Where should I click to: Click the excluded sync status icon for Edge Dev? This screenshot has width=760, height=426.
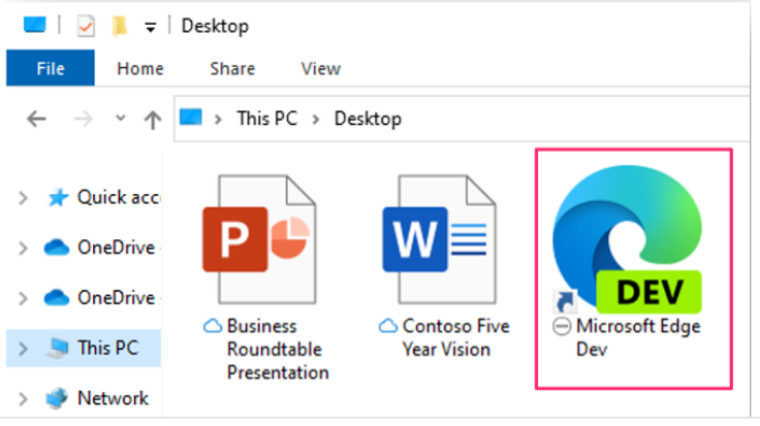point(562,327)
